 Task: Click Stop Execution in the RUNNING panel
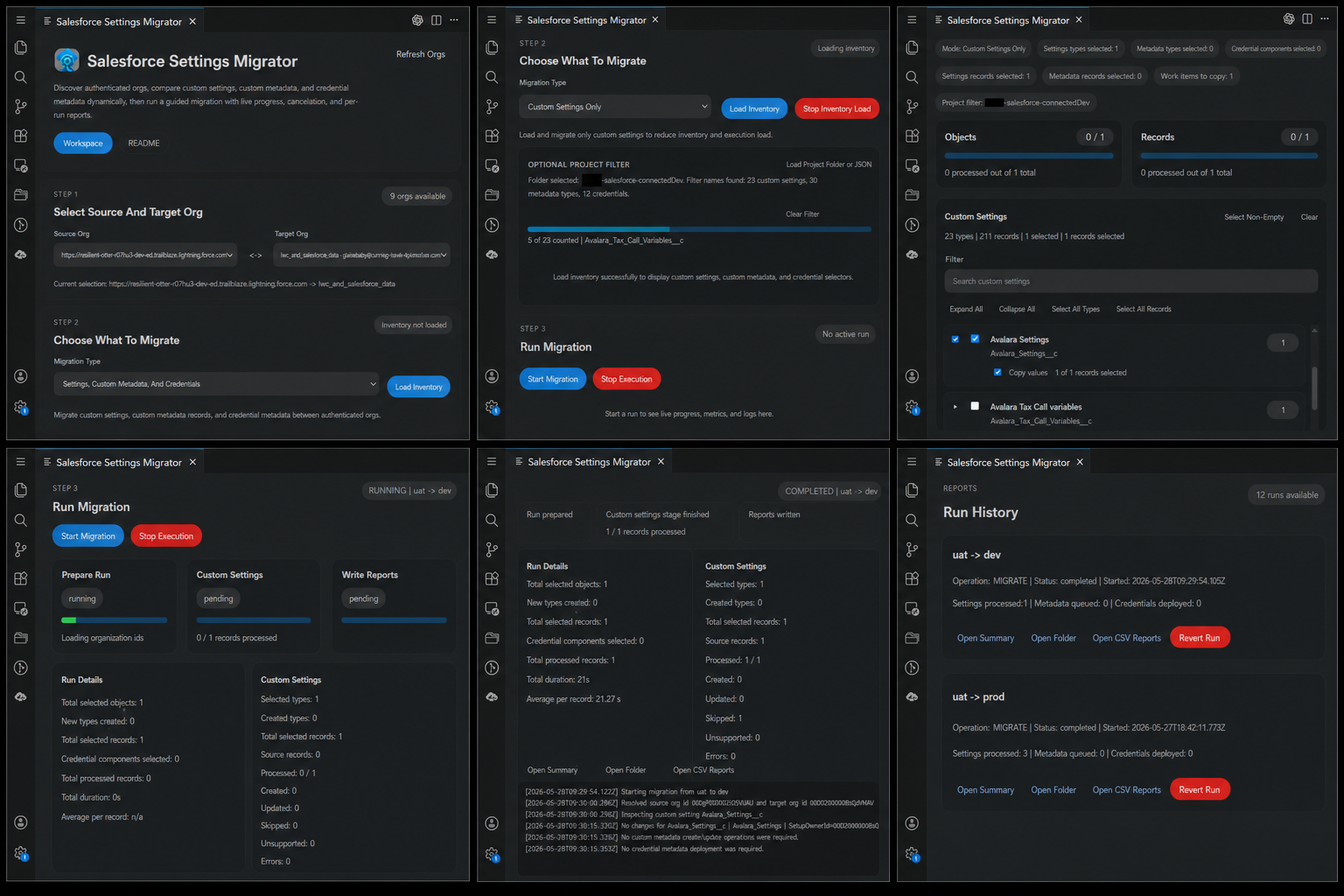[x=166, y=535]
